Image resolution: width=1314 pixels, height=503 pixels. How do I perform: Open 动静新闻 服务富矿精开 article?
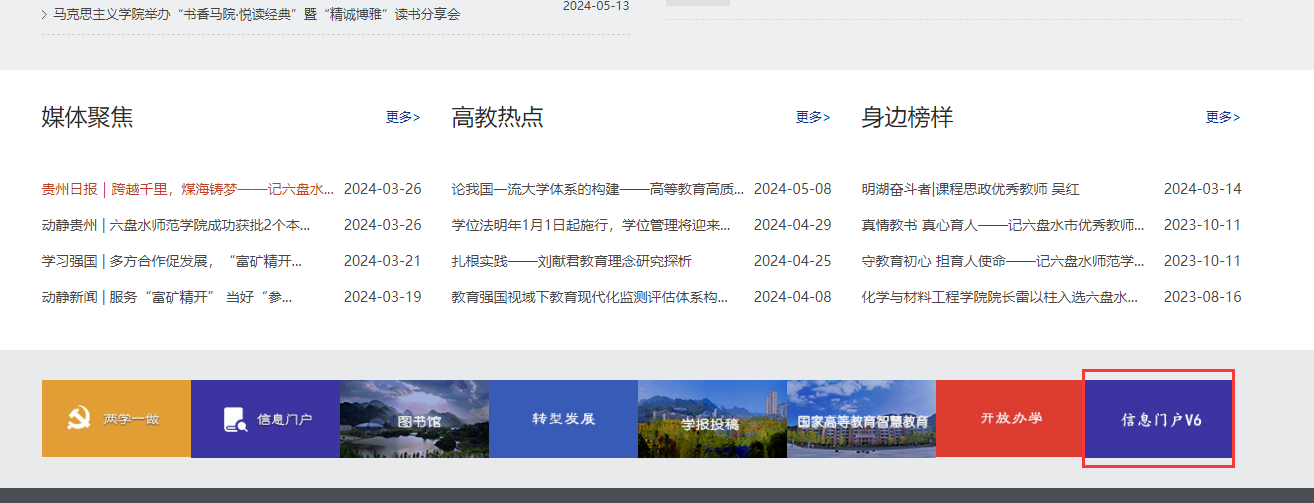[x=167, y=297]
